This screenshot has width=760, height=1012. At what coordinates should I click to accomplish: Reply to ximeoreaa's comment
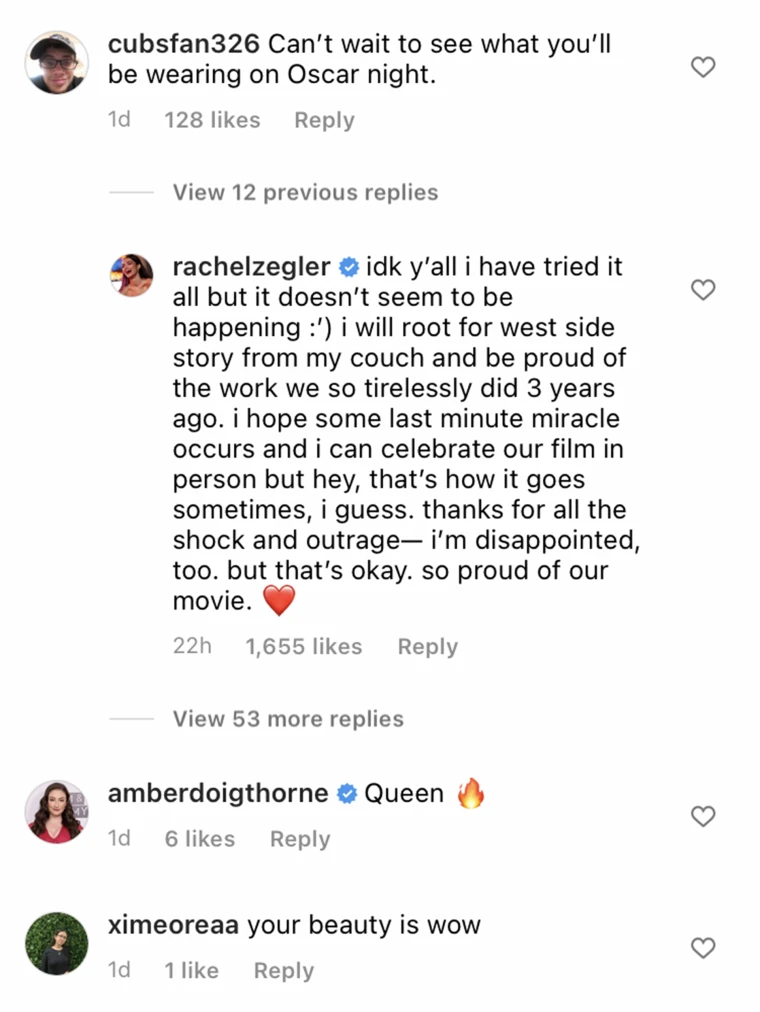coord(283,970)
